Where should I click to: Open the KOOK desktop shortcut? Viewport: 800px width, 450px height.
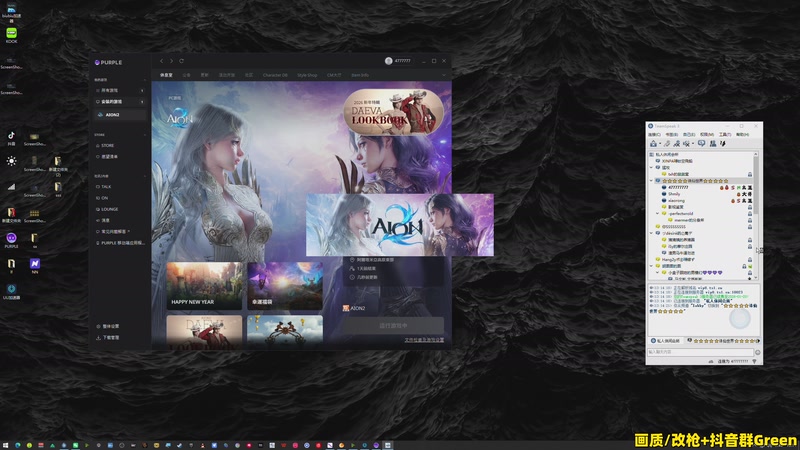[11, 35]
